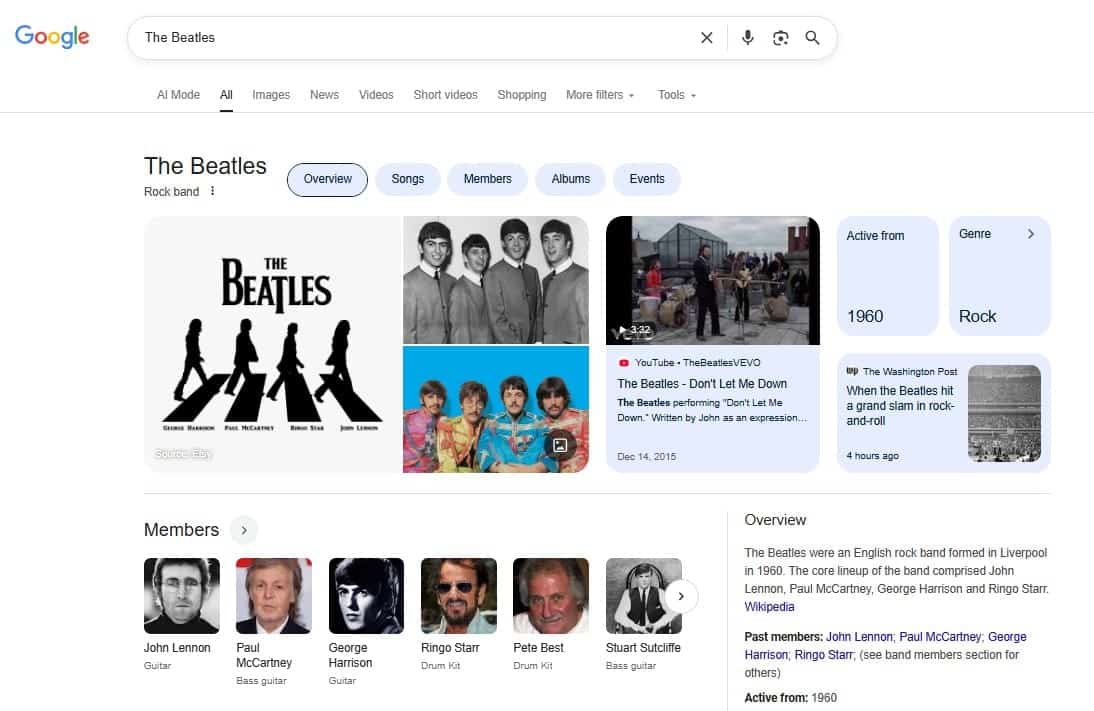Click the John Lennon past members link
Image resolution: width=1094 pixels, height=711 pixels.
point(858,636)
